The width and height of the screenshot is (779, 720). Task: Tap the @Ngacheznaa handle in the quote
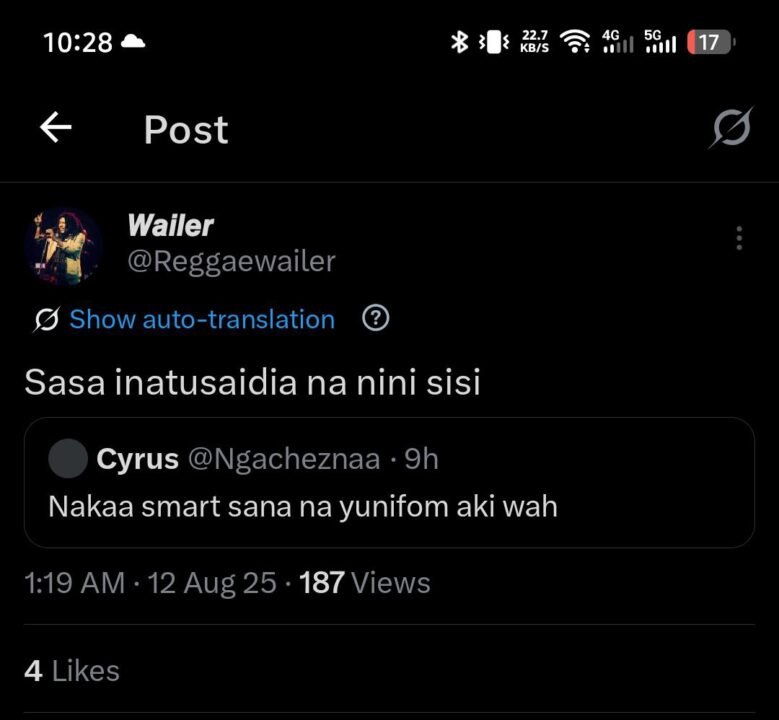(x=284, y=459)
